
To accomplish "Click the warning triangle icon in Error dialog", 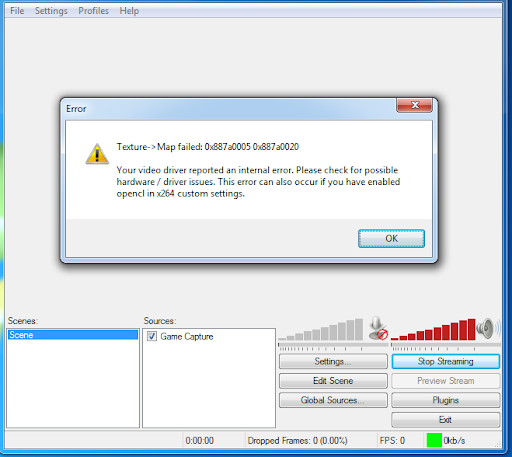I will point(97,154).
